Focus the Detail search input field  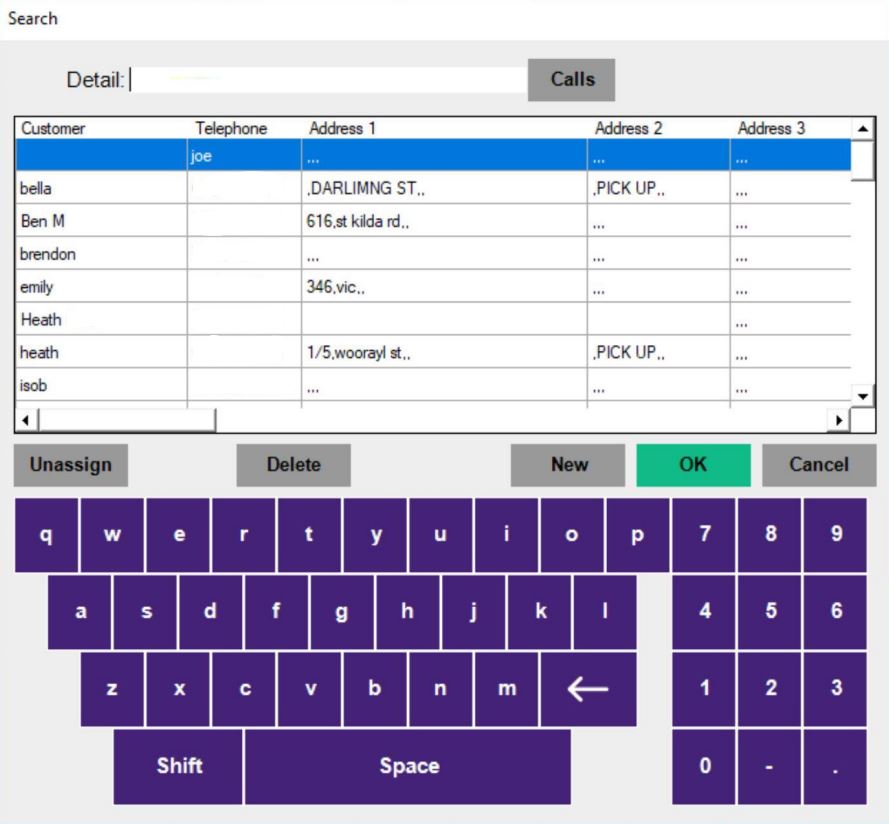pos(328,79)
